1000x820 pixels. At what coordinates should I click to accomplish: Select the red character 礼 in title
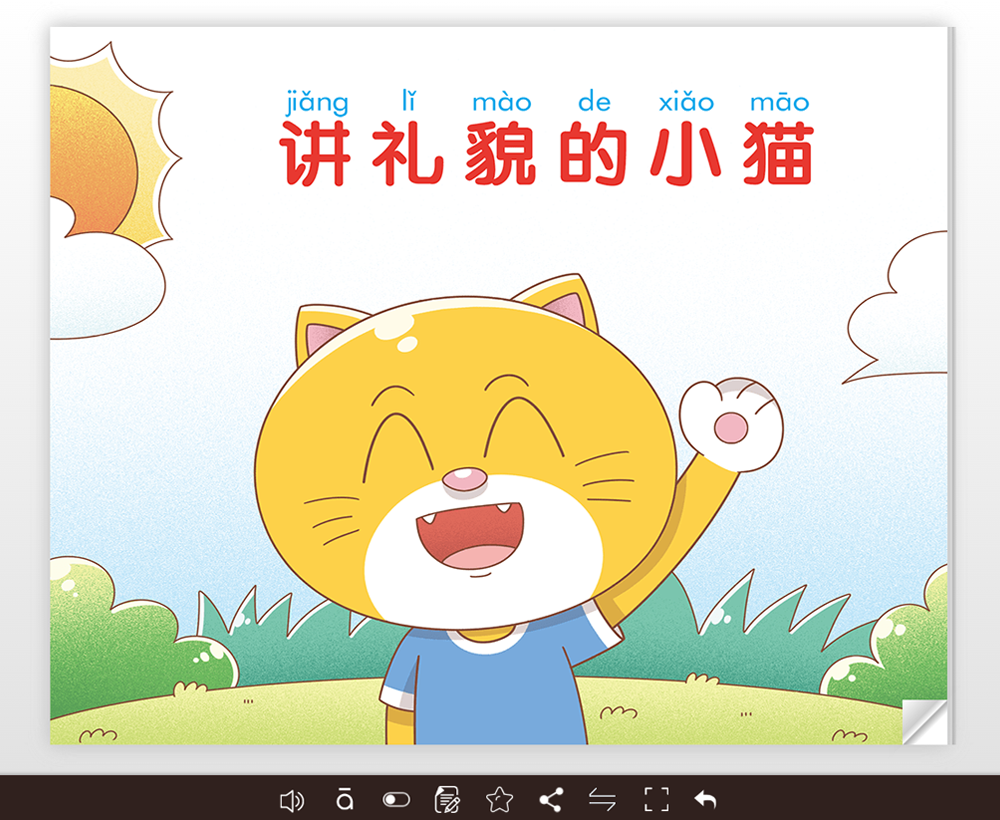pos(407,155)
